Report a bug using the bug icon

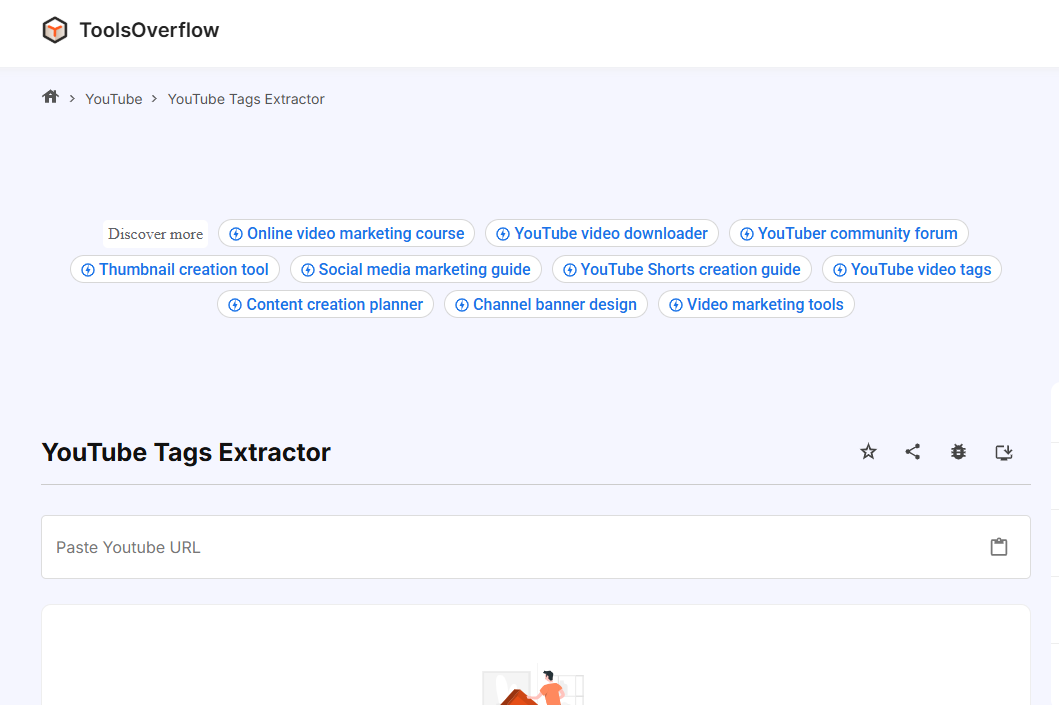point(958,452)
